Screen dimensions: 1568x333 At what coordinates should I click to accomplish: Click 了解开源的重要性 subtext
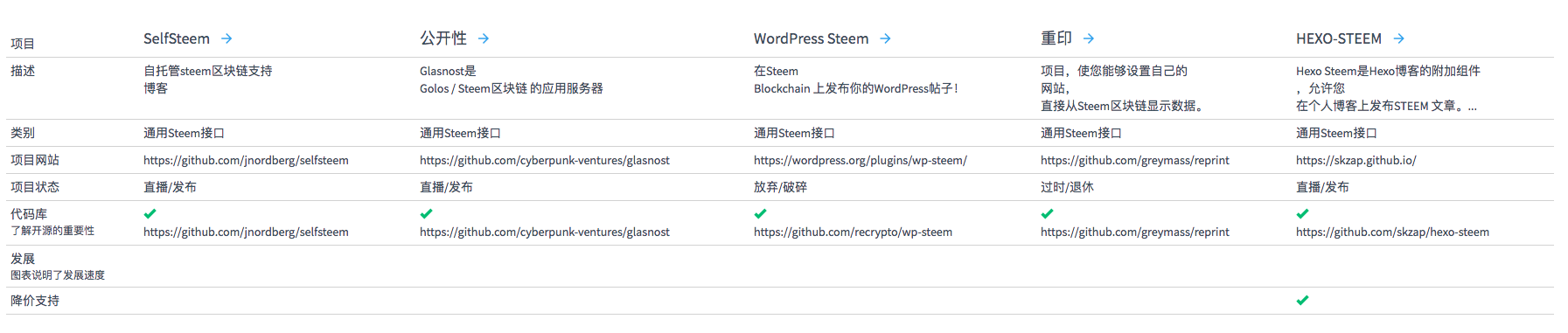tap(52, 231)
